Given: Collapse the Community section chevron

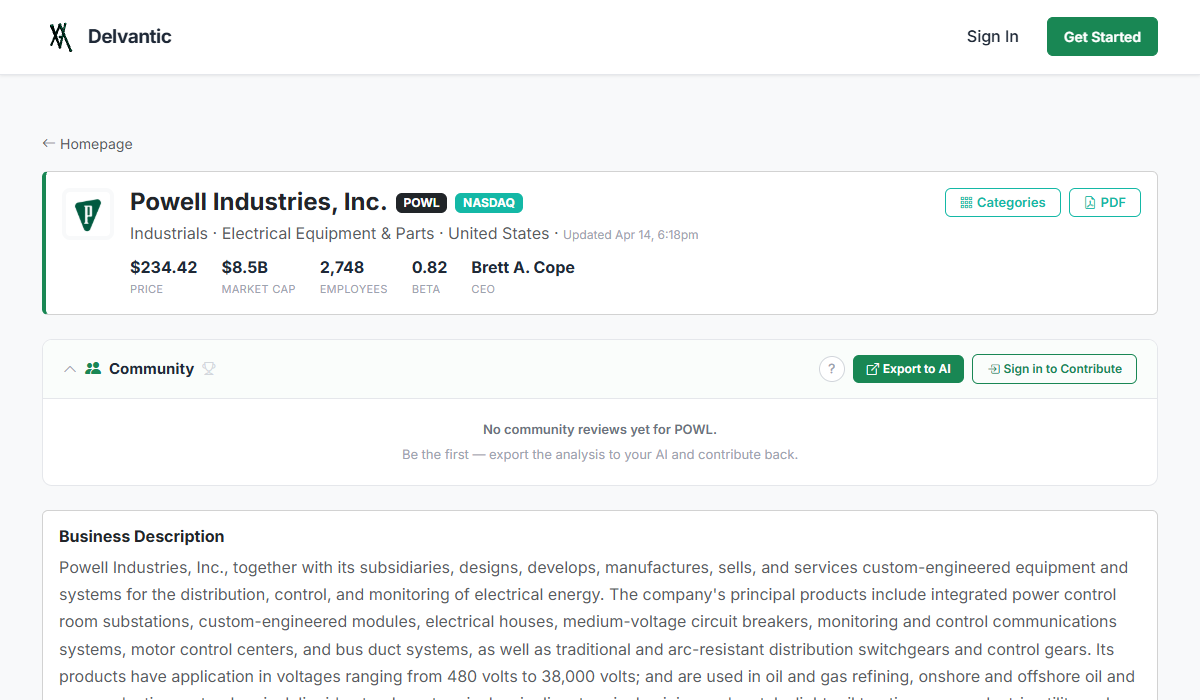Looking at the screenshot, I should 70,369.
